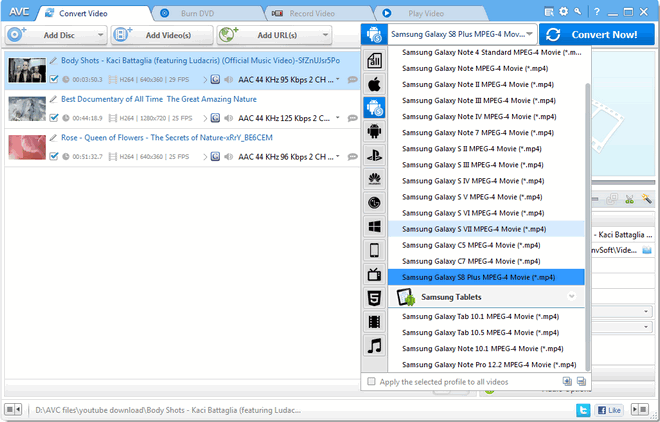Select the audio formats music note icon
Image resolution: width=660 pixels, height=422 pixels.
[x=374, y=346]
